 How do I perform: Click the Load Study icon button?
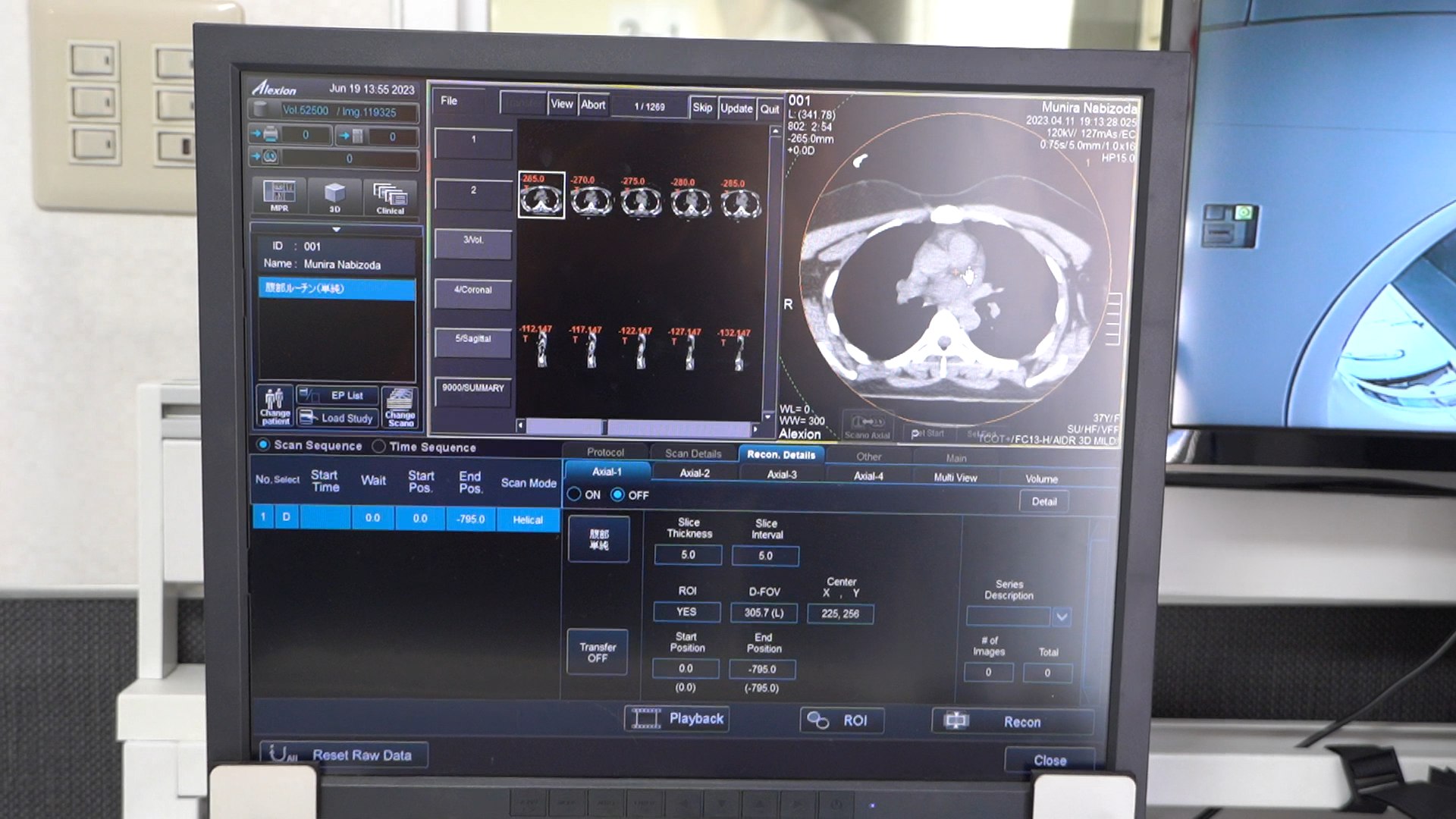337,418
